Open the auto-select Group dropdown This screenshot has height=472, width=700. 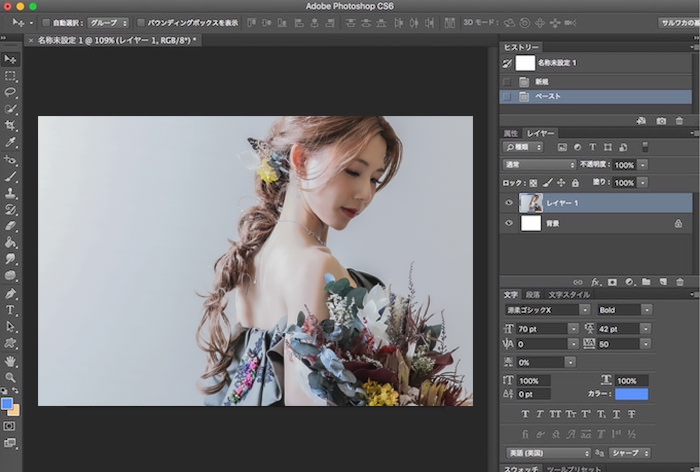pyautogui.click(x=108, y=22)
